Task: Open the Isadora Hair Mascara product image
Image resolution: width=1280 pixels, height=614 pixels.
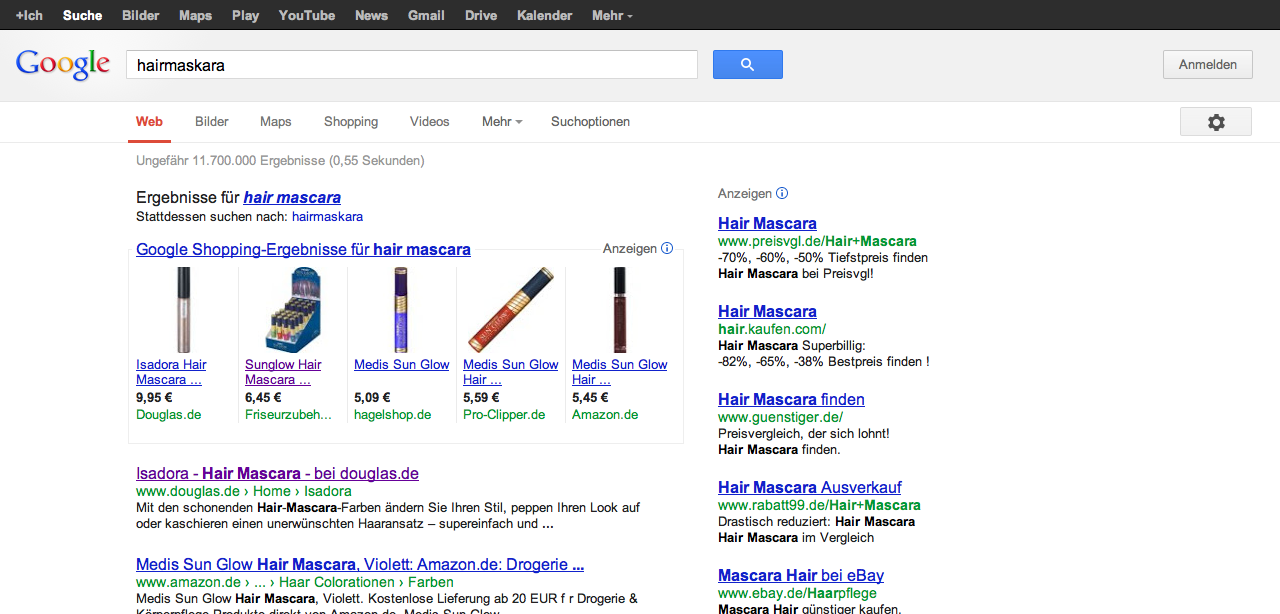Action: tap(183, 310)
